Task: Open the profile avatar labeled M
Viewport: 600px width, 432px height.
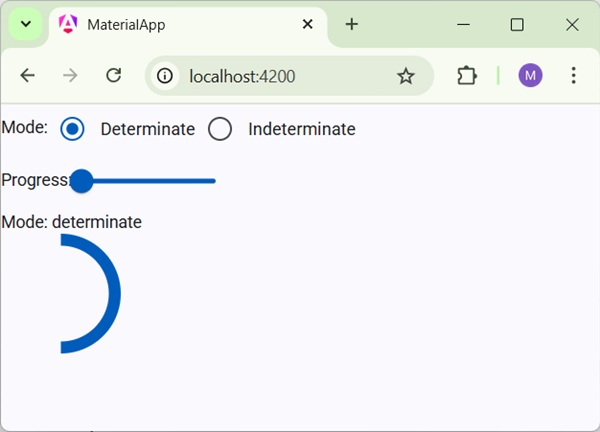Action: coord(530,76)
